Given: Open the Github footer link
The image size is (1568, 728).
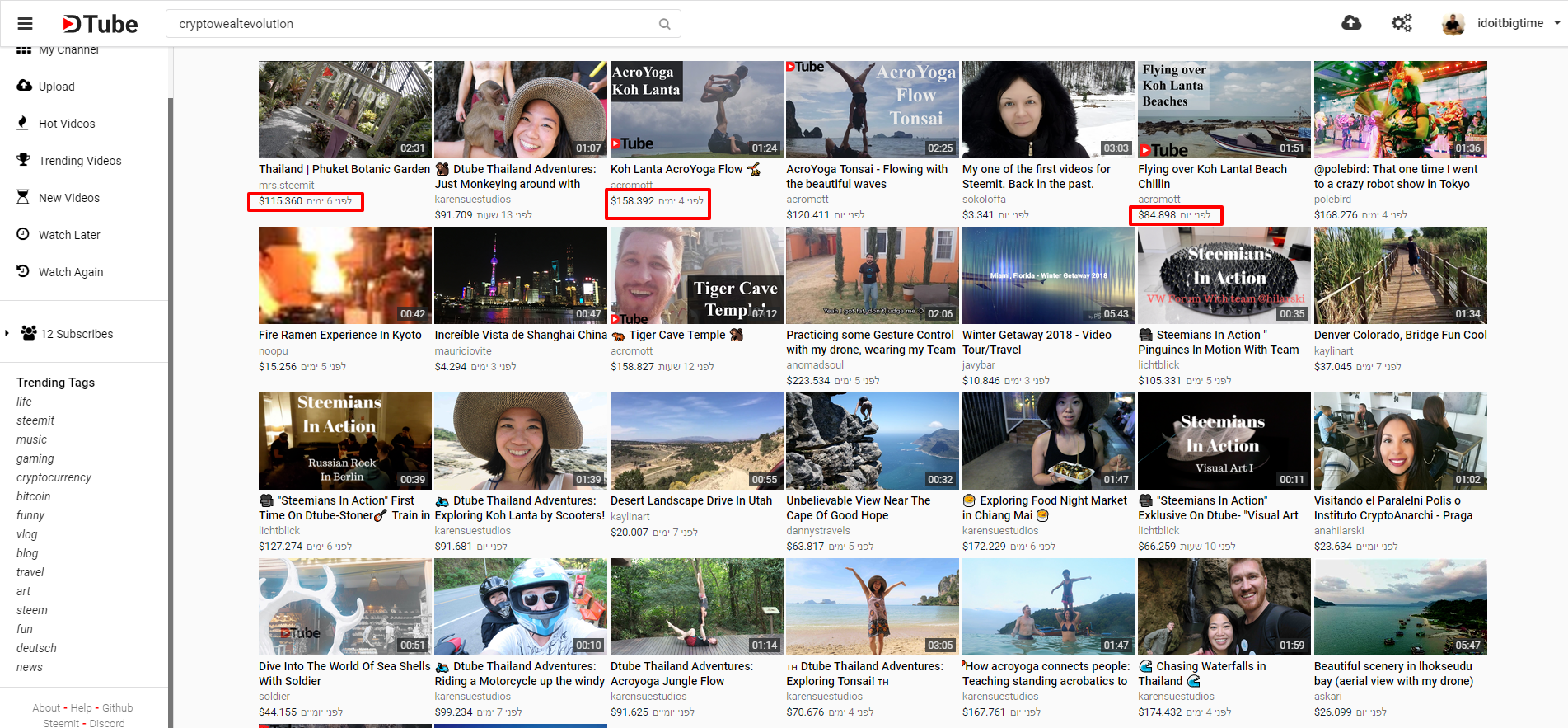Looking at the screenshot, I should pyautogui.click(x=118, y=708).
